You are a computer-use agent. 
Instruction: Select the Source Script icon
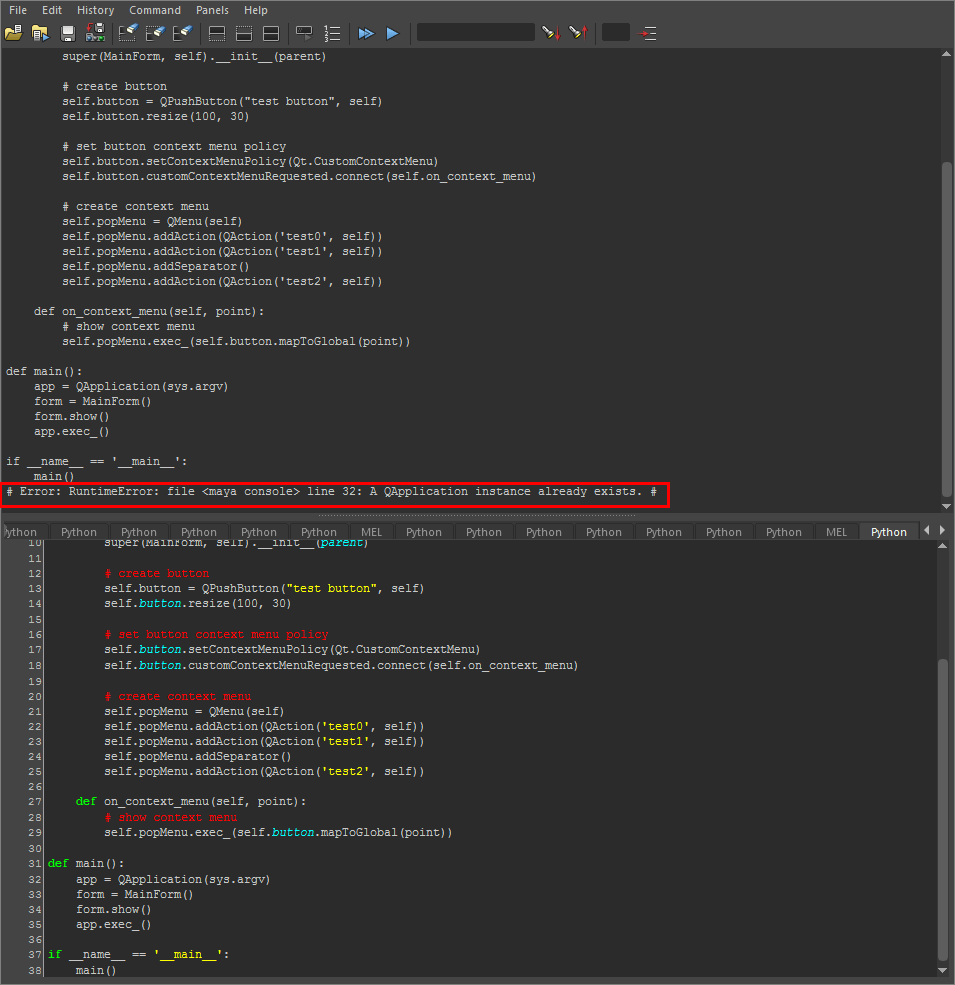click(x=40, y=33)
